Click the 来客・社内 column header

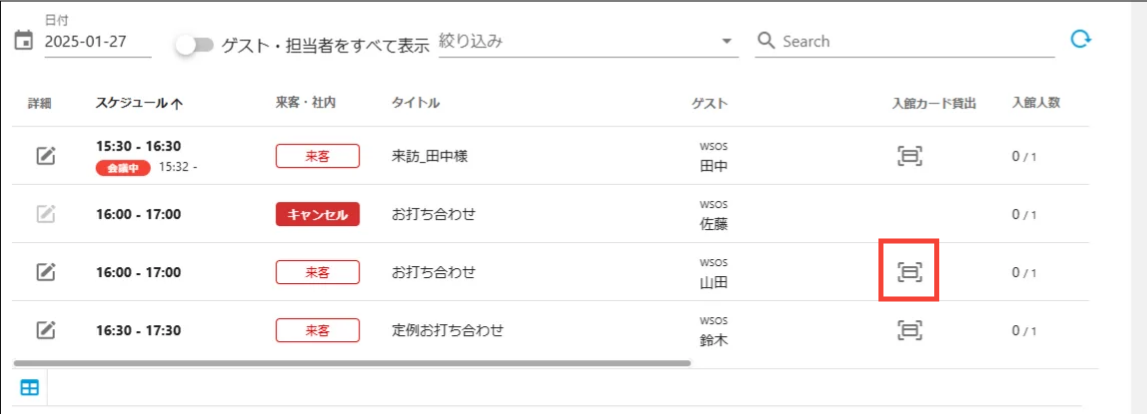click(307, 103)
